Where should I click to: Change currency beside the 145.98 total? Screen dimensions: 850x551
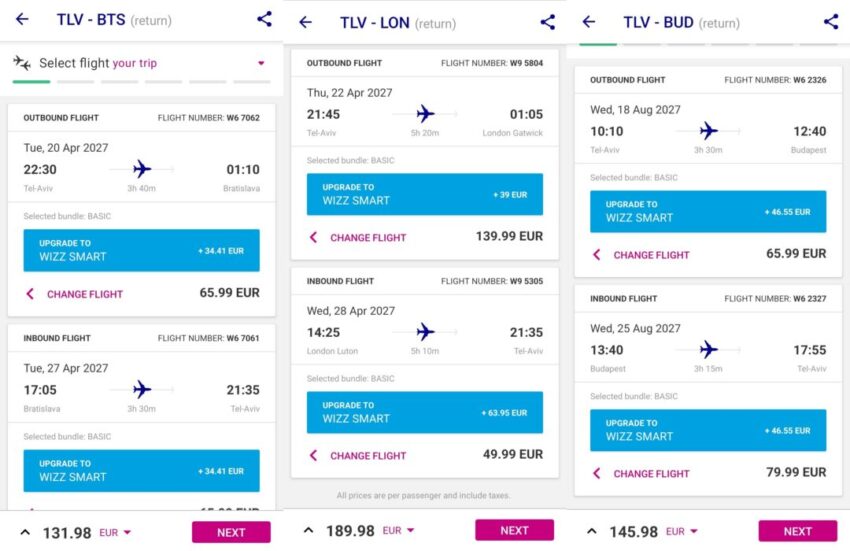(682, 532)
